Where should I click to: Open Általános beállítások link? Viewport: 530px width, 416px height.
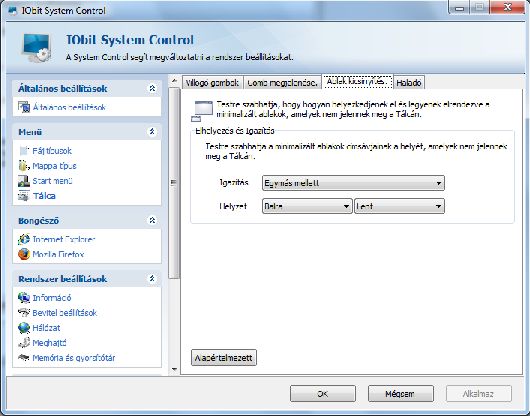click(x=69, y=107)
